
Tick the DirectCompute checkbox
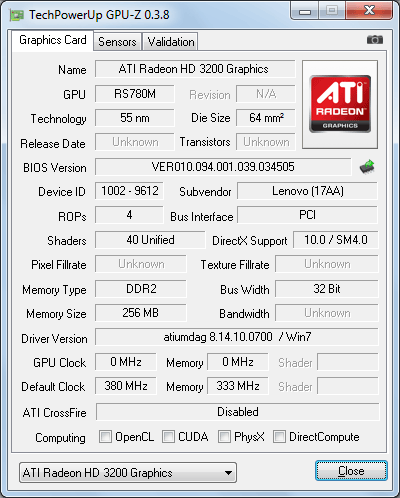point(279,436)
